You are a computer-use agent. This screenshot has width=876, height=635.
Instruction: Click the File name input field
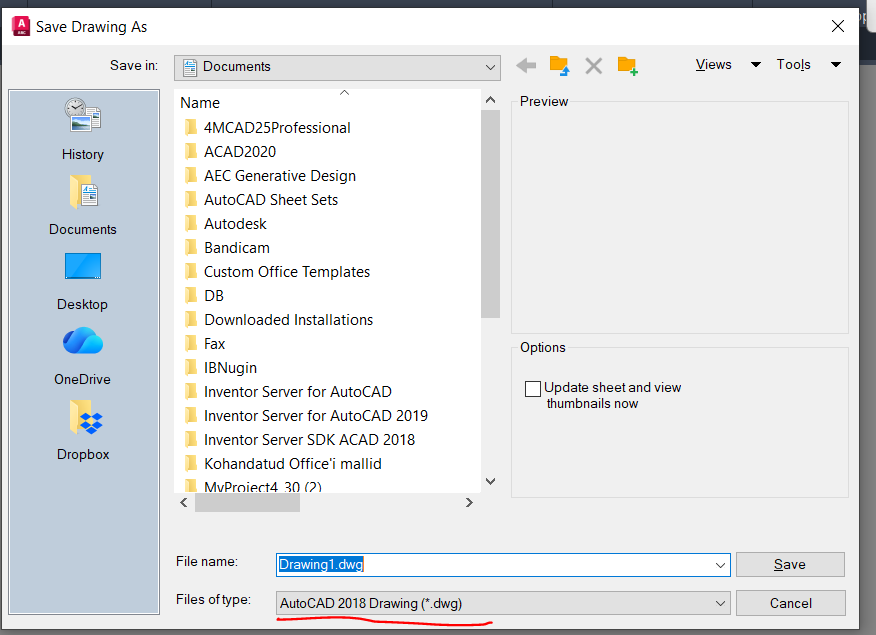[500, 565]
